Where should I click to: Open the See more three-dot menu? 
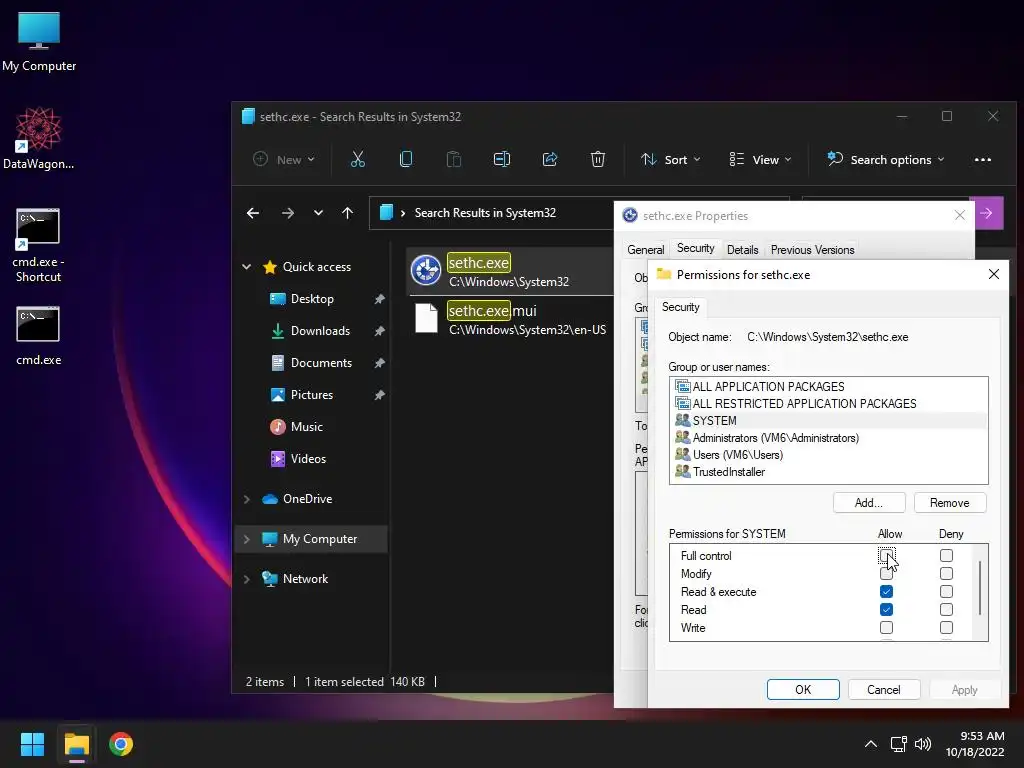coord(983,159)
